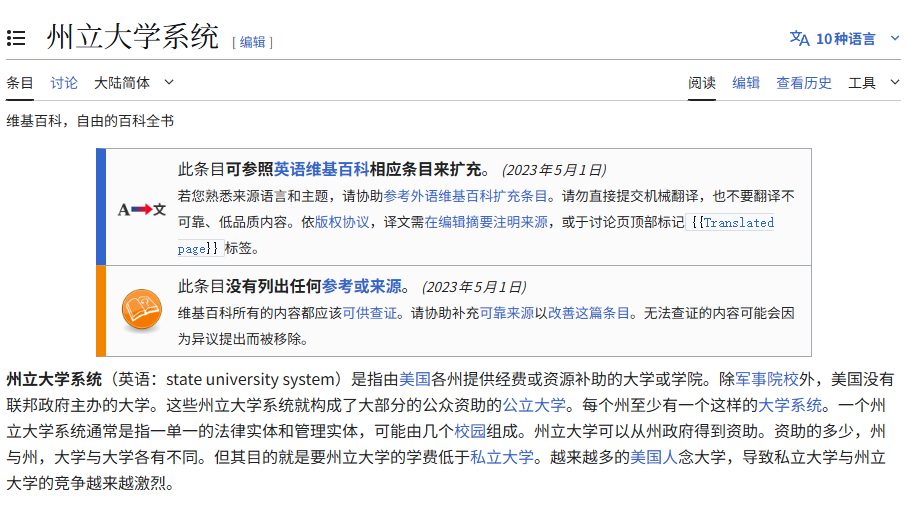Image resolution: width=910 pixels, height=508 pixels.
Task: Open the 英语维基百科 link
Action: [x=321, y=170]
